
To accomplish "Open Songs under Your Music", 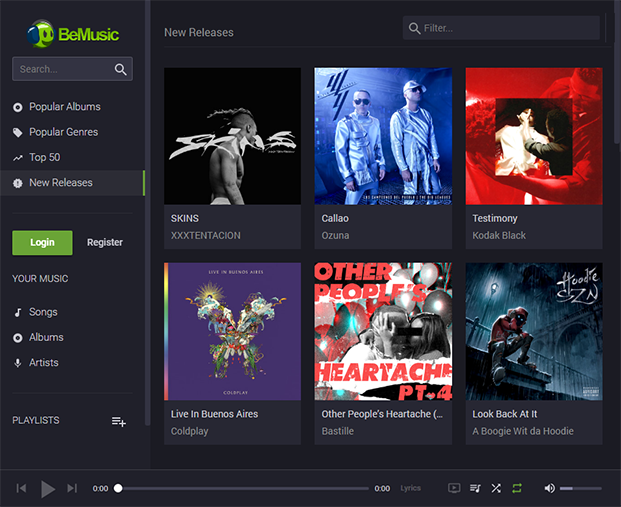I will tap(72, 313).
